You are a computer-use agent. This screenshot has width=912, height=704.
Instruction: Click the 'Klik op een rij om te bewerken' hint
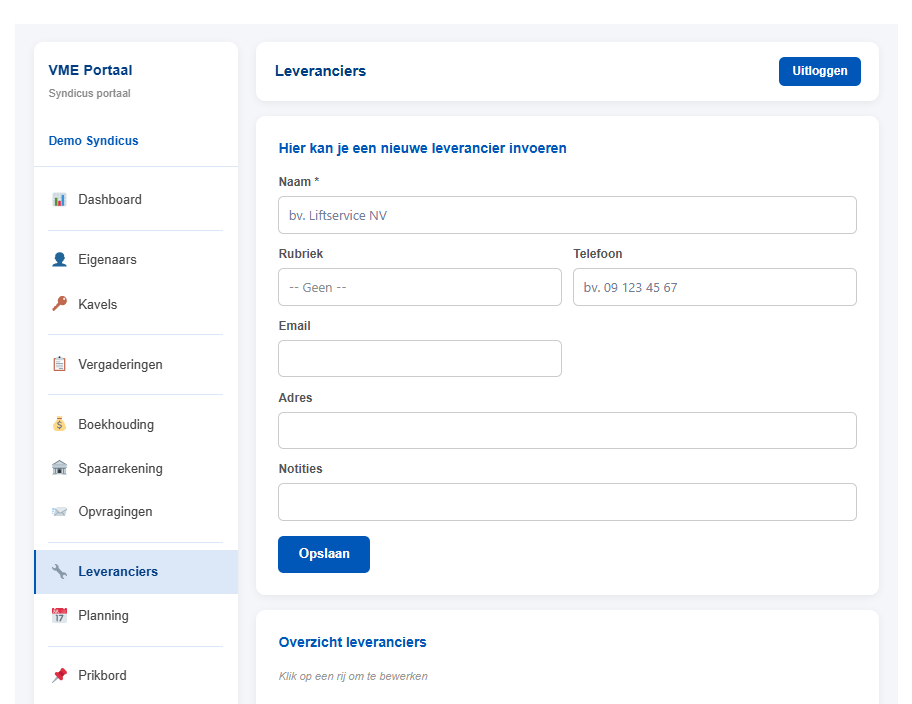click(x=353, y=676)
